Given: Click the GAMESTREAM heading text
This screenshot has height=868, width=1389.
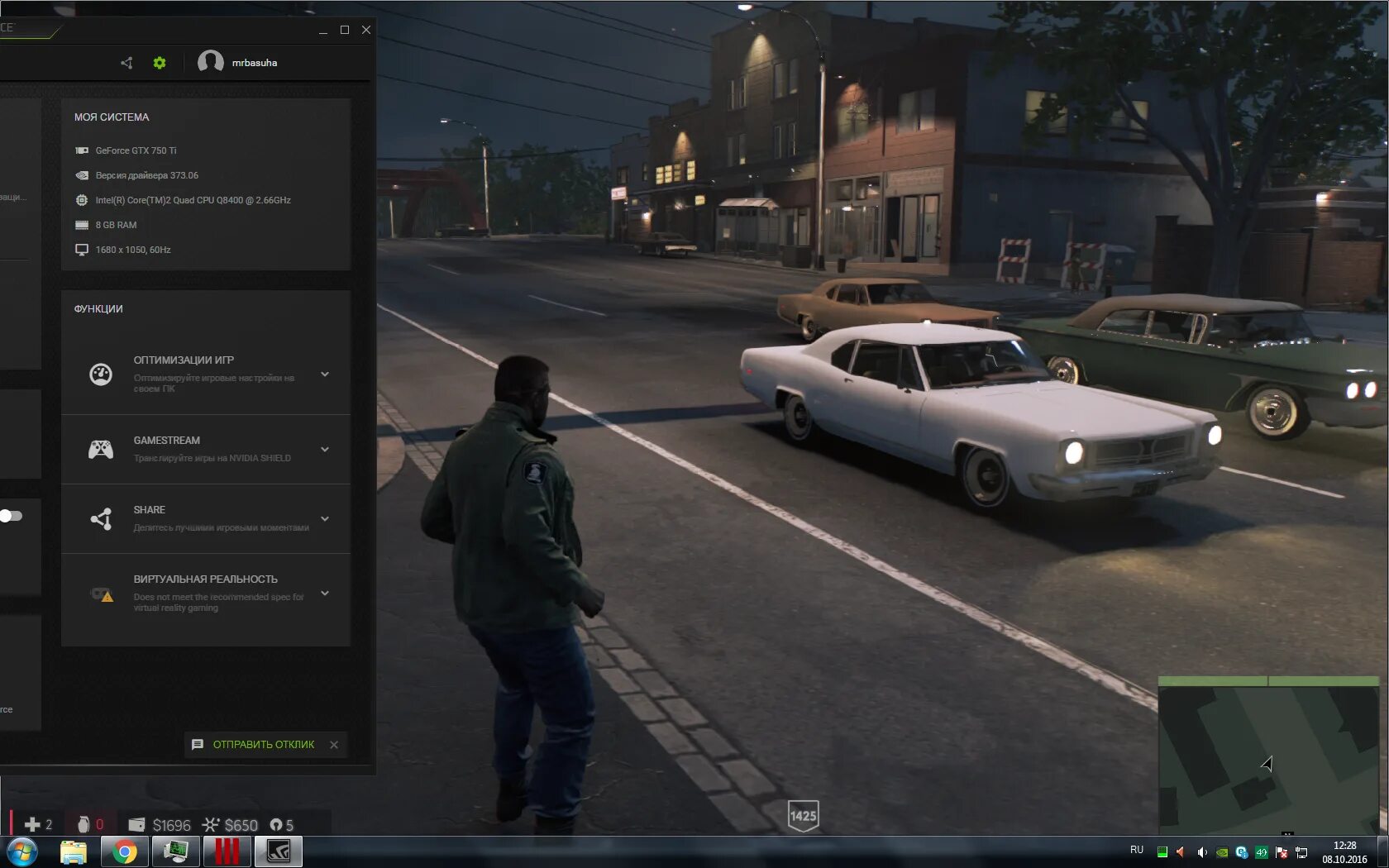Looking at the screenshot, I should (167, 441).
